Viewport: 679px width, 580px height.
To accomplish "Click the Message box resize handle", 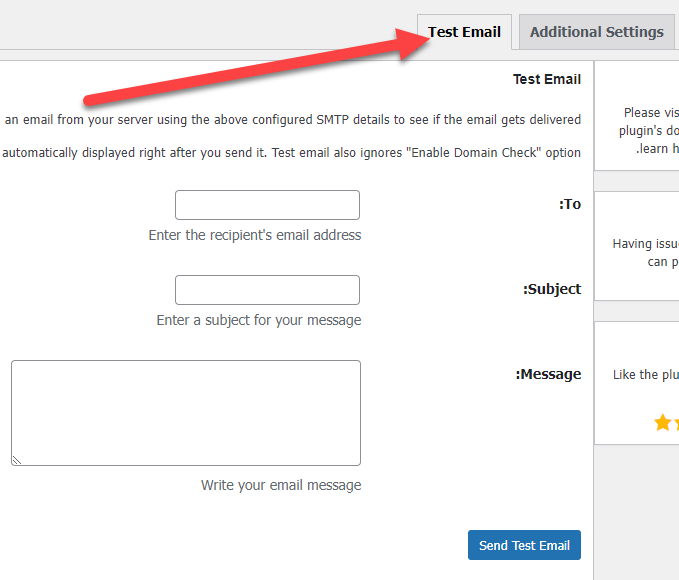I will [x=17, y=460].
